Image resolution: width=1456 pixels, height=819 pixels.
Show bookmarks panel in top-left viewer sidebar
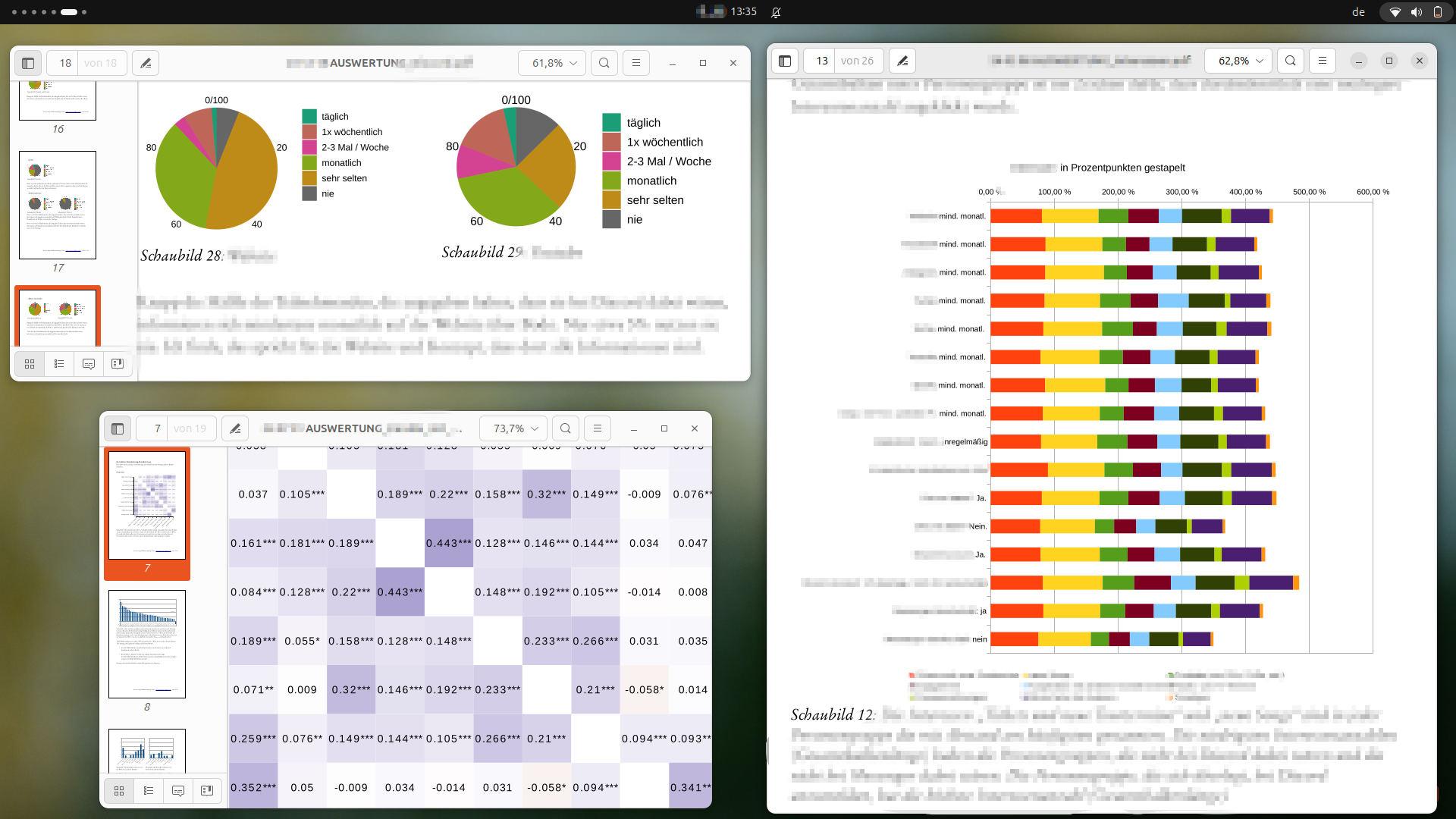coord(118,364)
